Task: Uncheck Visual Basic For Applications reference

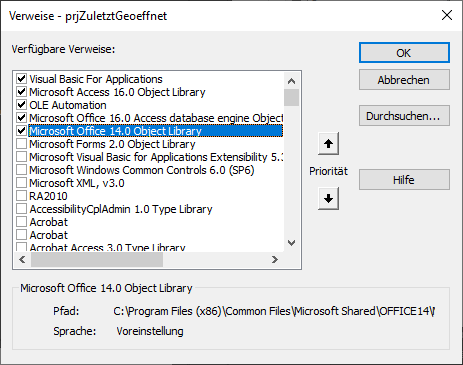Action: point(22,79)
